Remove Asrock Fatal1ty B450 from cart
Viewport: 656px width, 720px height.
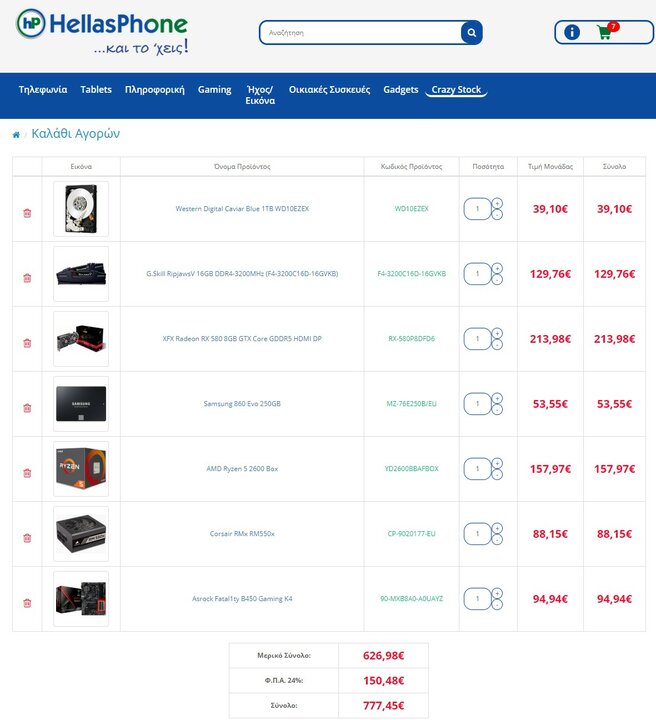27,603
